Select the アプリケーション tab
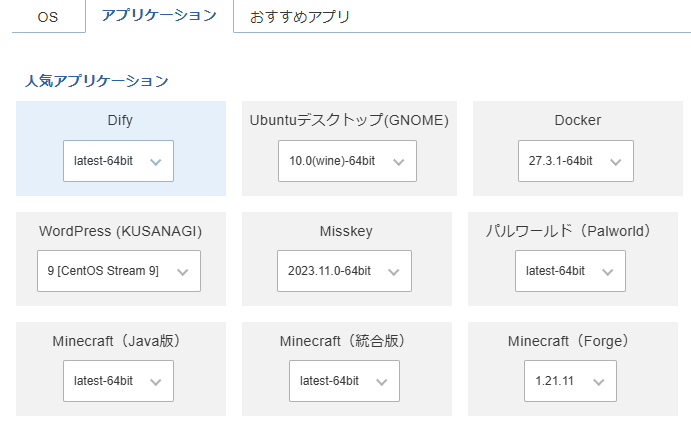 (159, 16)
